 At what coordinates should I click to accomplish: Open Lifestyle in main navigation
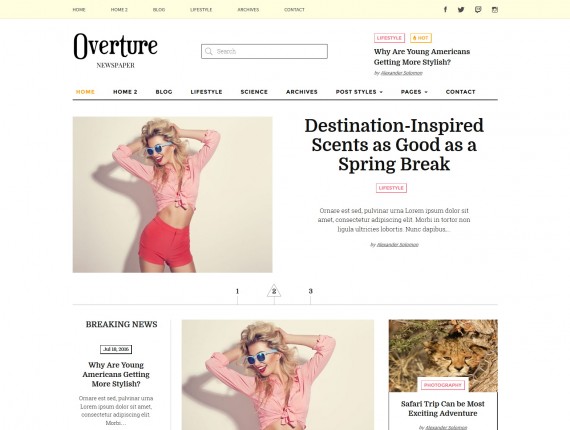(206, 92)
